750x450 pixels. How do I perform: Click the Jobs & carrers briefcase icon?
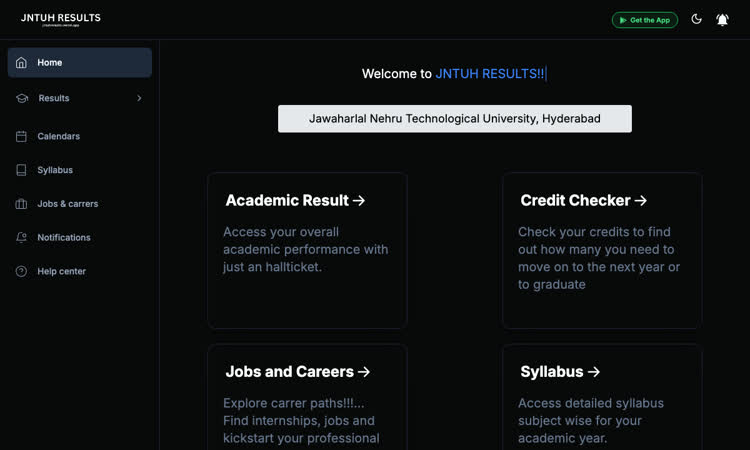click(x=21, y=204)
